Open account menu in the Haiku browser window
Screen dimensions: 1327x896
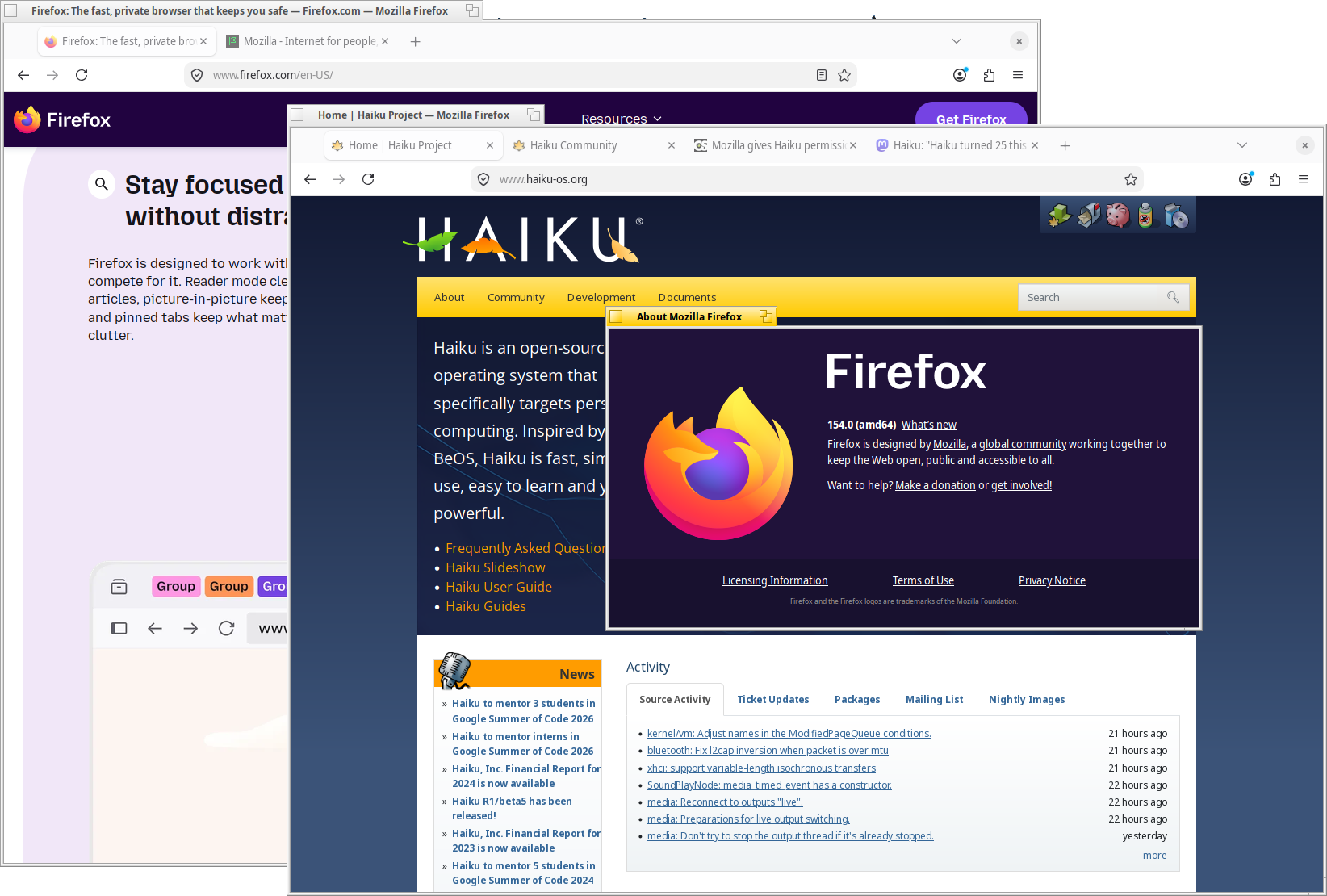(1245, 179)
